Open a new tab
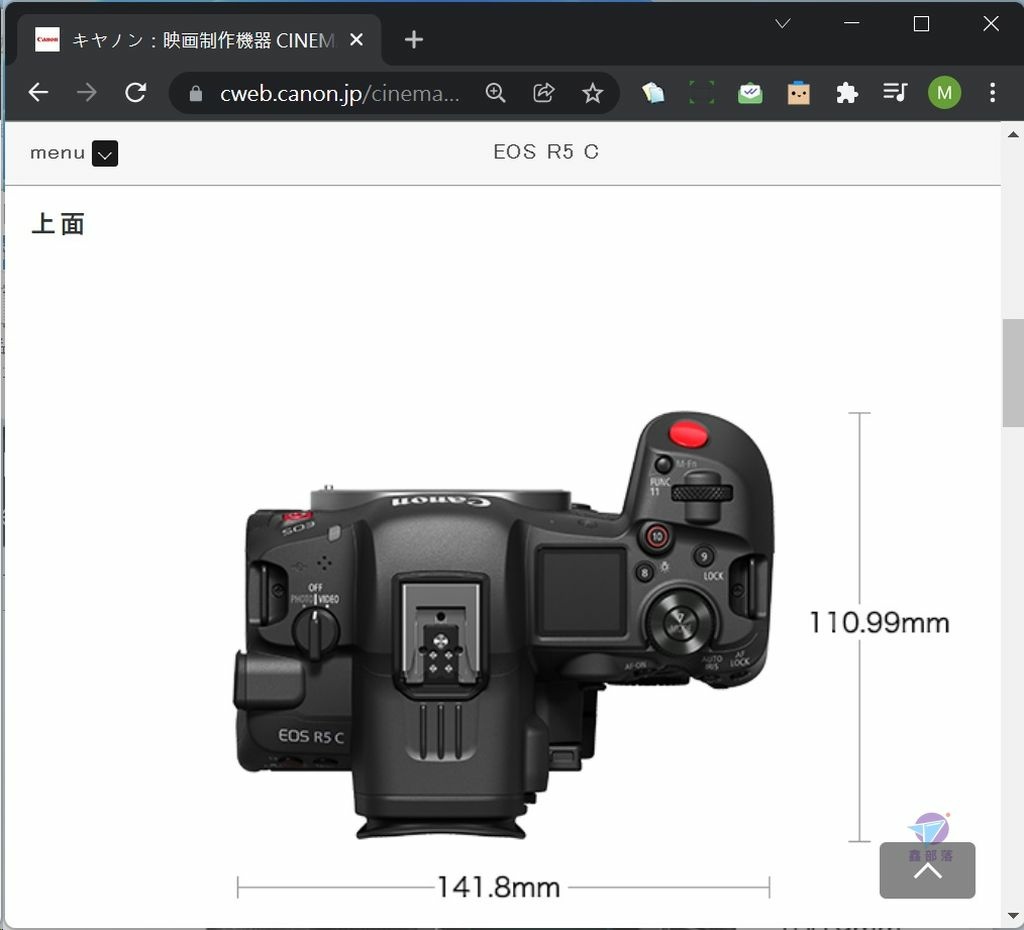1024x930 pixels. tap(413, 40)
